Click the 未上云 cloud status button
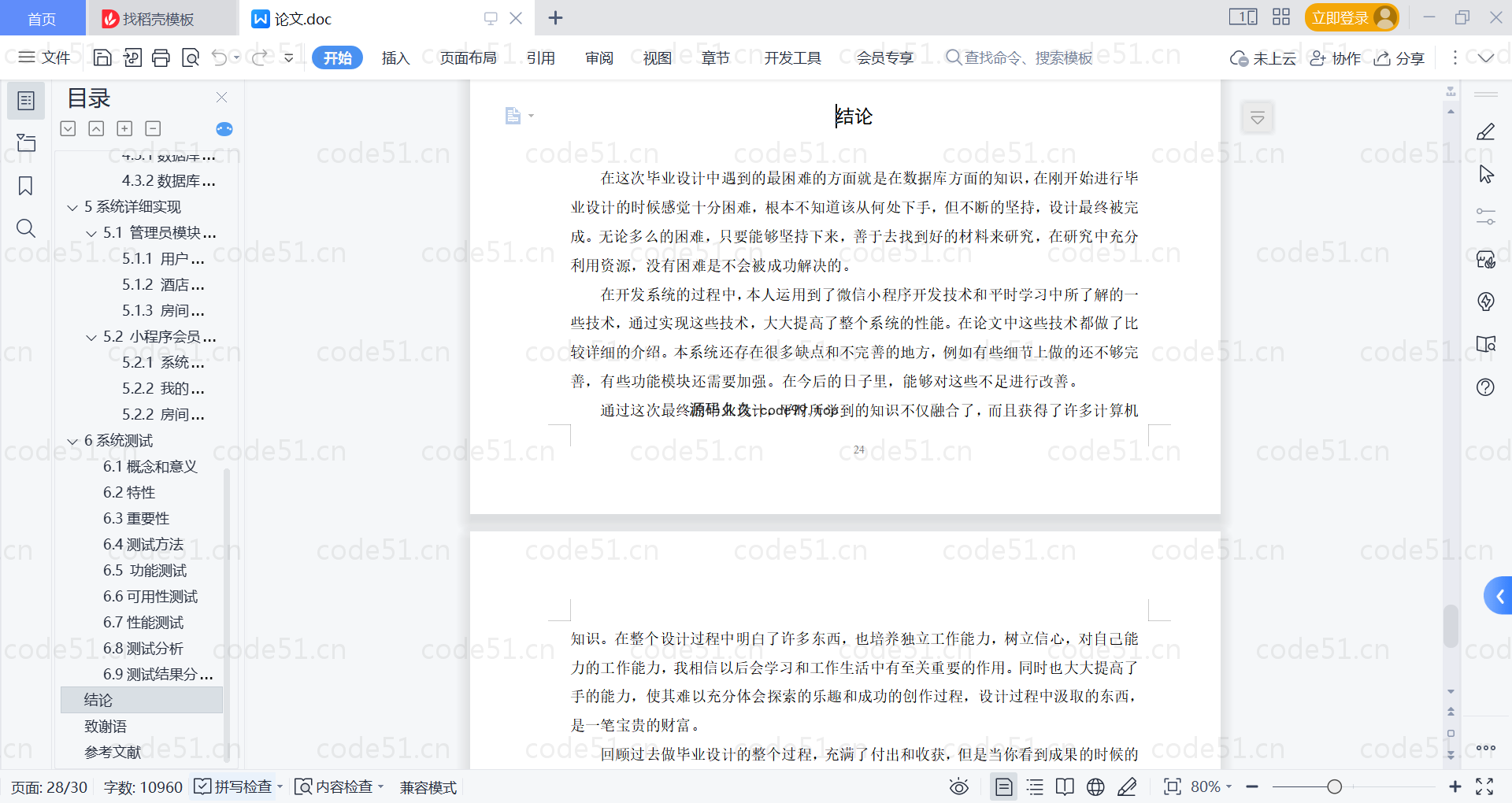Image resolution: width=1512 pixels, height=803 pixels. point(1263,58)
